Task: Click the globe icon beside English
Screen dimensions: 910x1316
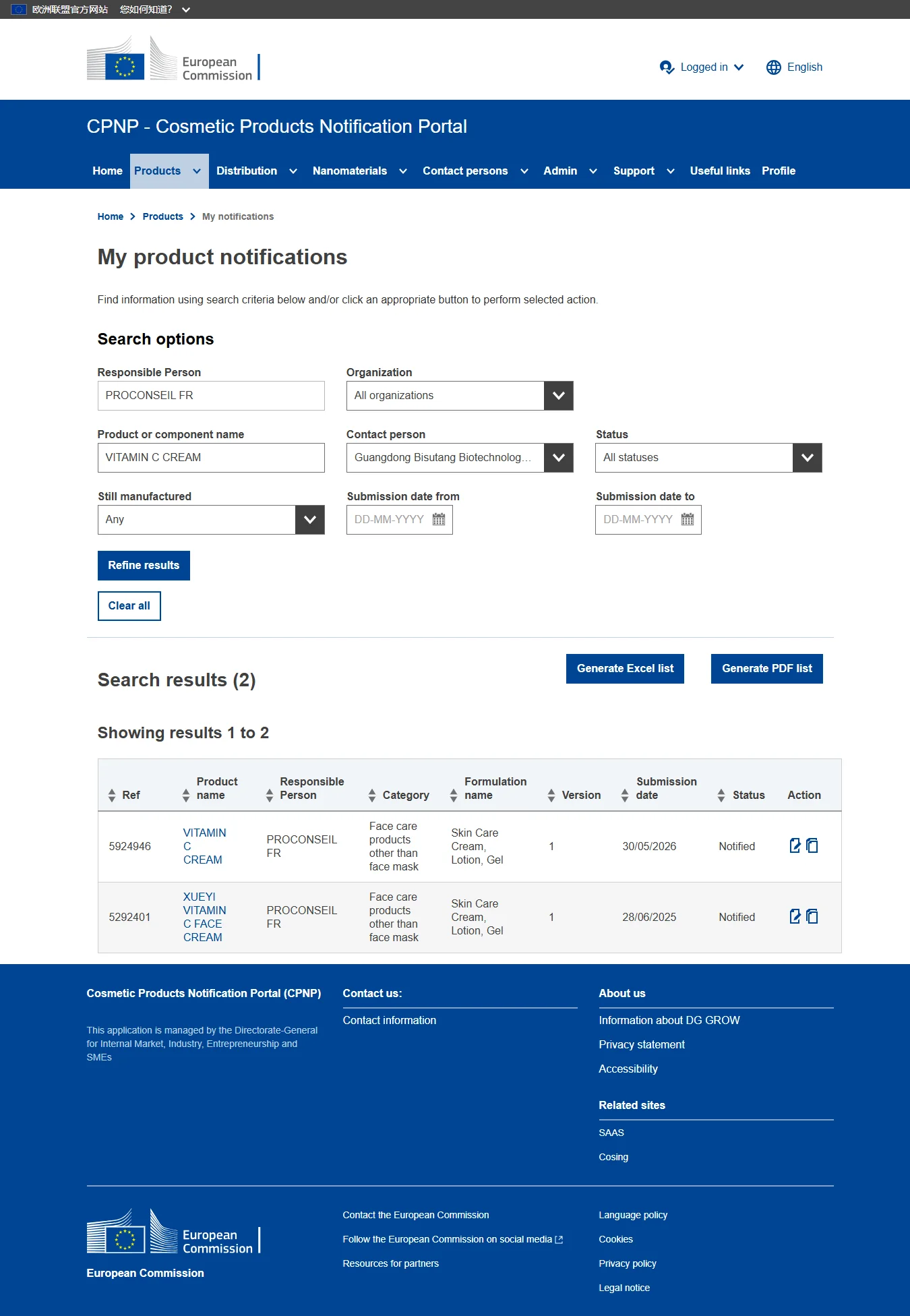Action: click(x=774, y=67)
